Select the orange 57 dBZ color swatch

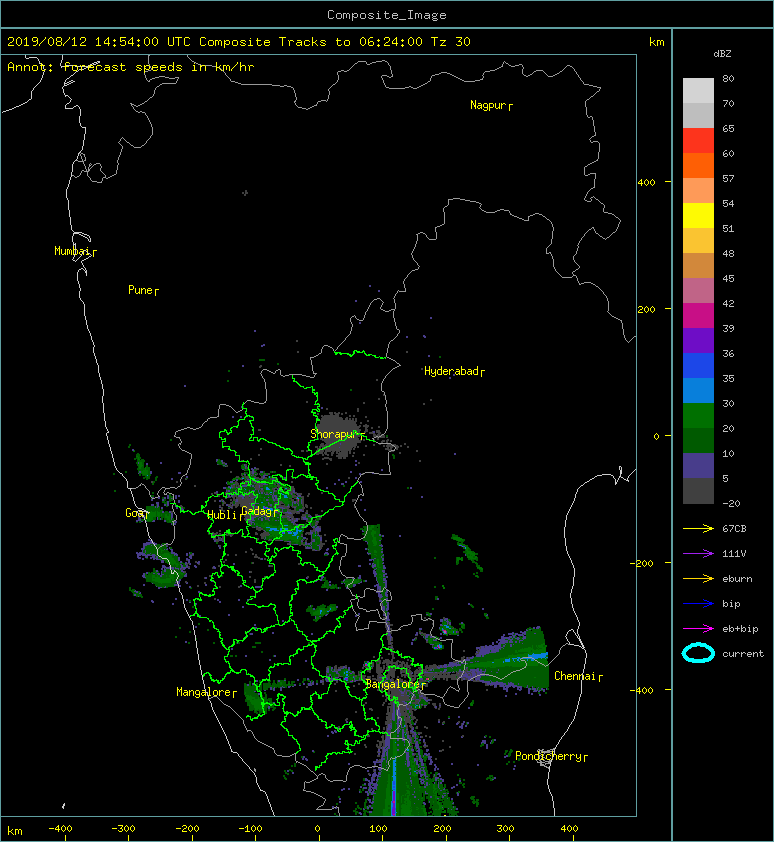click(698, 166)
